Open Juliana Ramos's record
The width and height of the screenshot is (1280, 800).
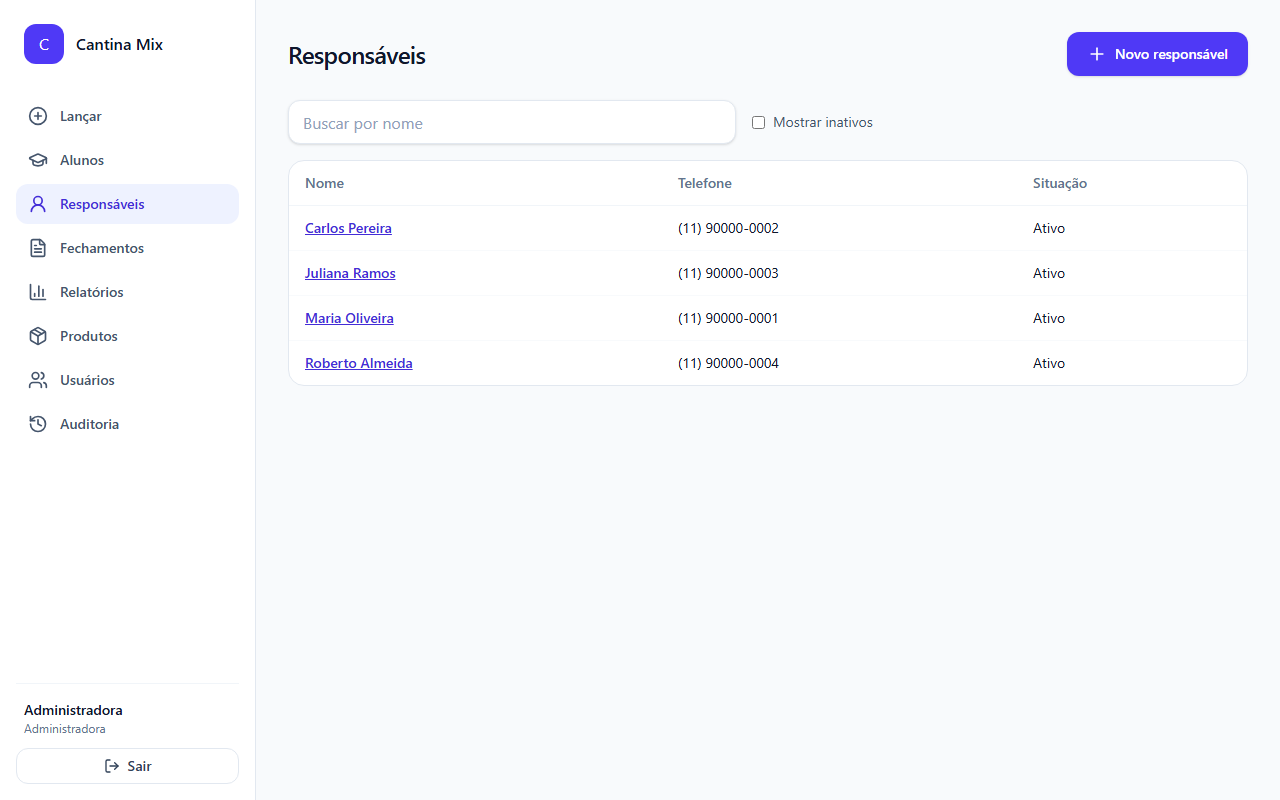[350, 273]
